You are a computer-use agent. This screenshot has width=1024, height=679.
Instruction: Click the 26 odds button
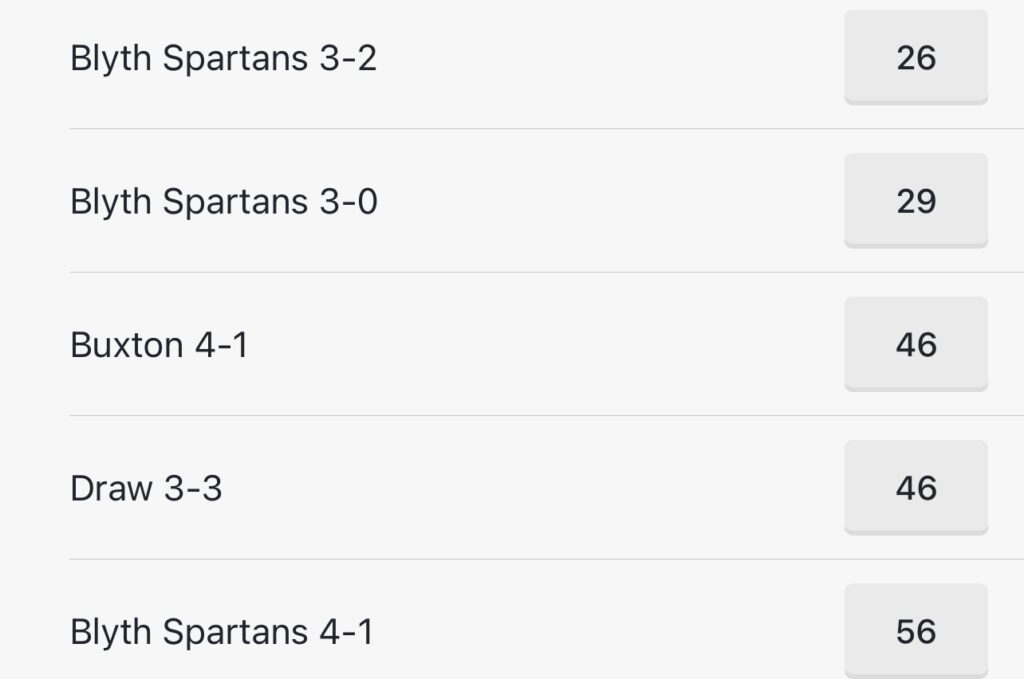coord(915,58)
